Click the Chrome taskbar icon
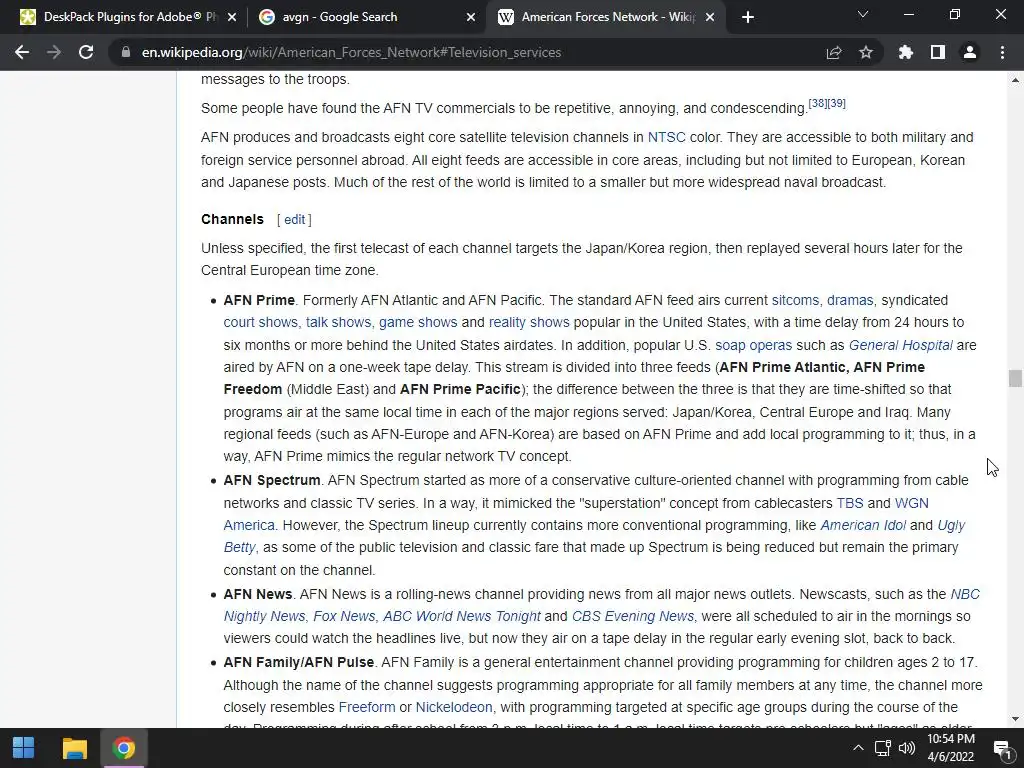 [124, 748]
